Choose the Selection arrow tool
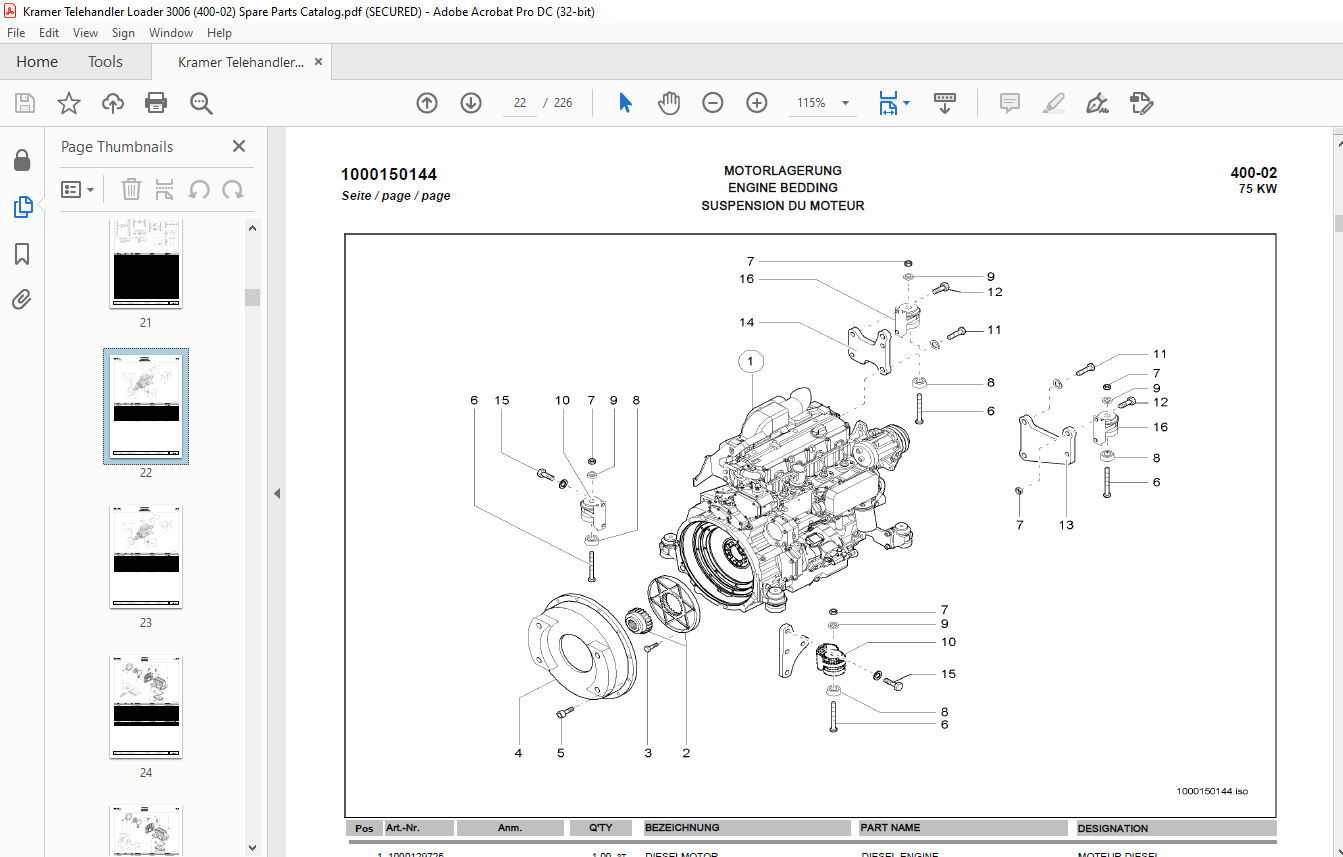1343x857 pixels. point(626,103)
